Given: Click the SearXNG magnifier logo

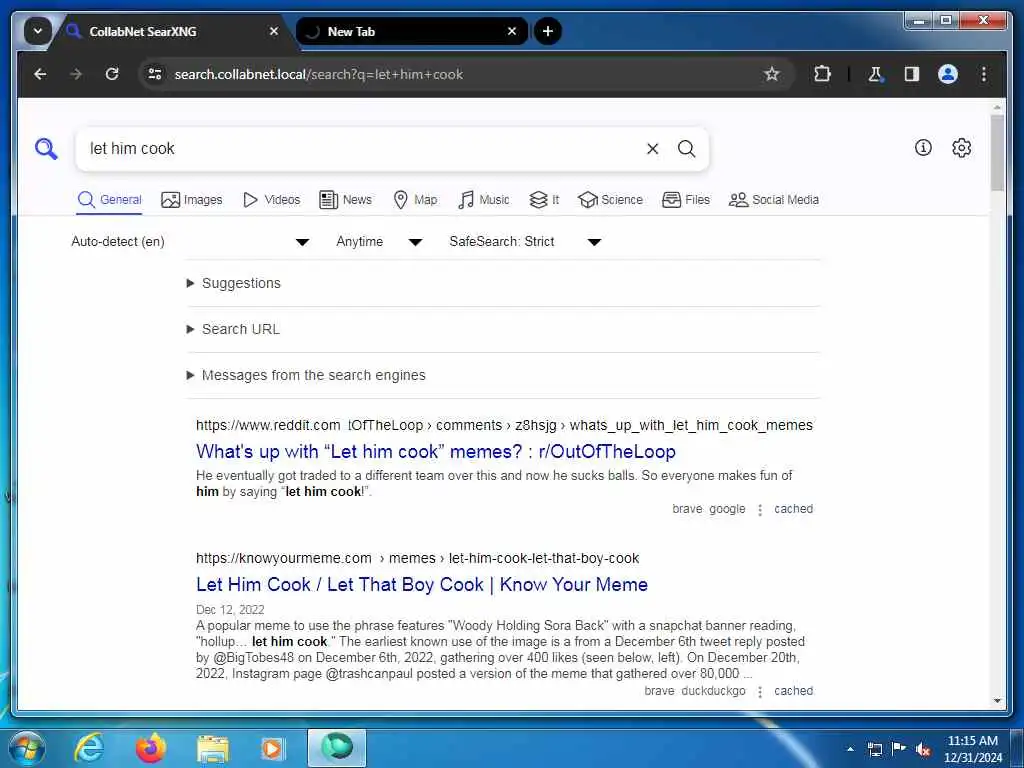Looking at the screenshot, I should coord(46,149).
